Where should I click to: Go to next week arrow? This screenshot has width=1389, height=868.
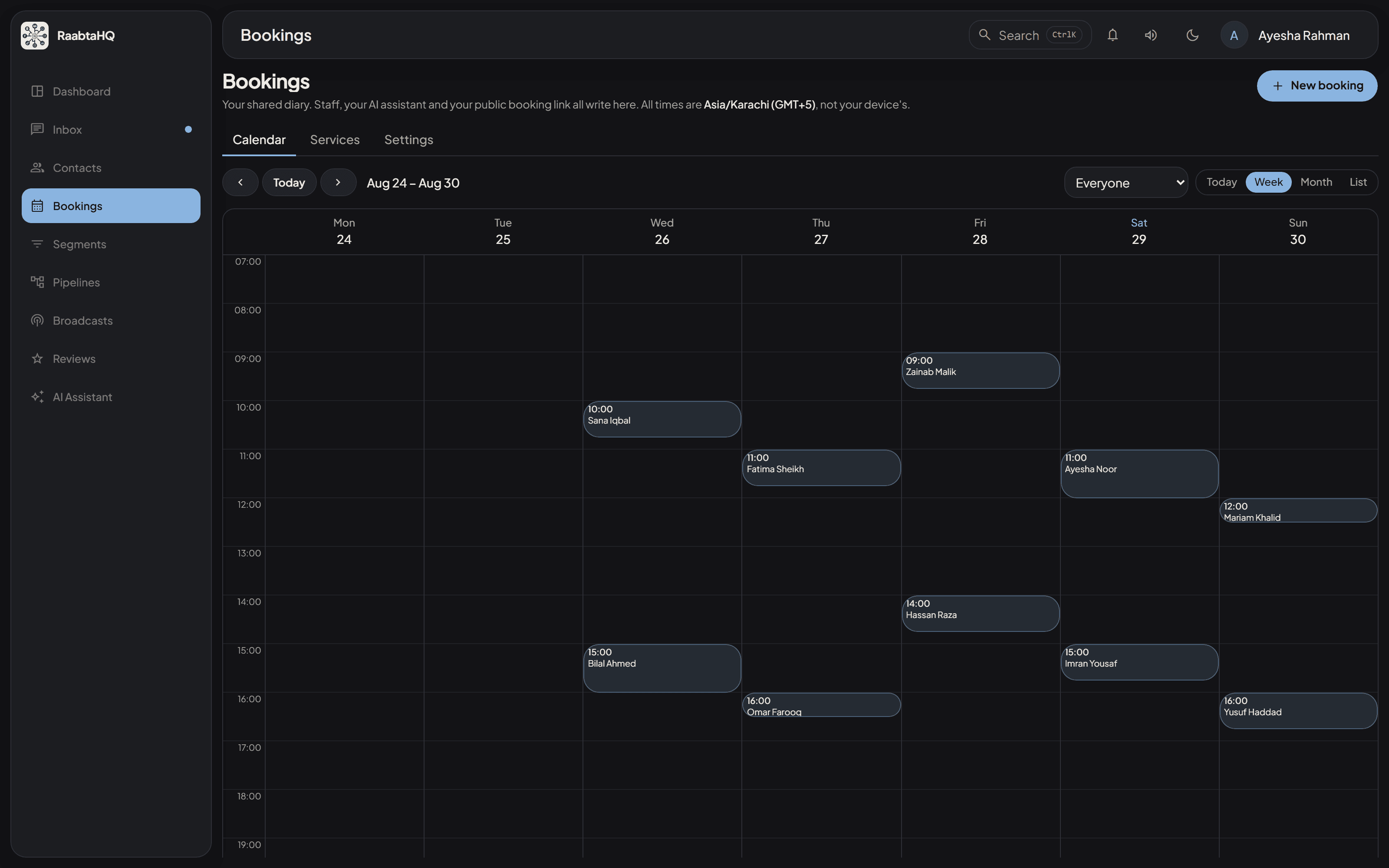338,183
